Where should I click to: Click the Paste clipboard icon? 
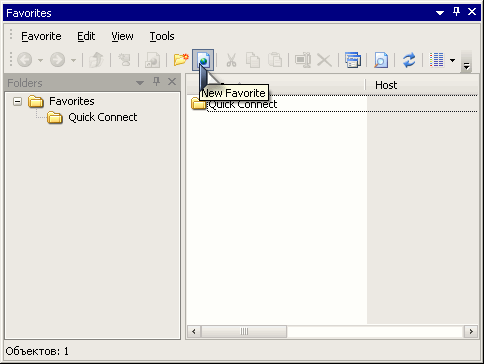click(275, 60)
